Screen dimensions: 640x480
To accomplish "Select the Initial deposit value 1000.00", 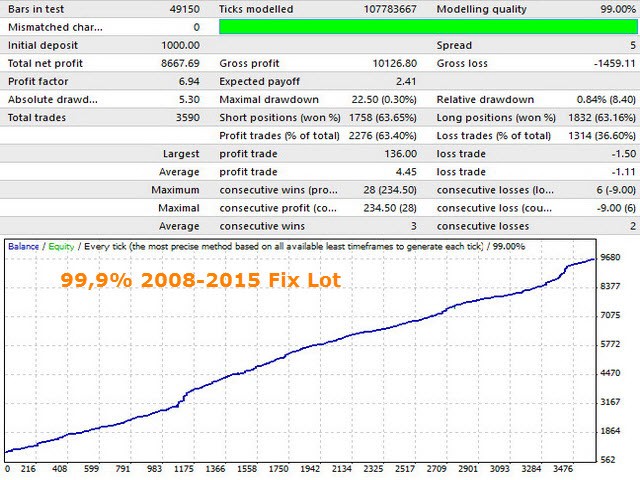I will (x=180, y=45).
